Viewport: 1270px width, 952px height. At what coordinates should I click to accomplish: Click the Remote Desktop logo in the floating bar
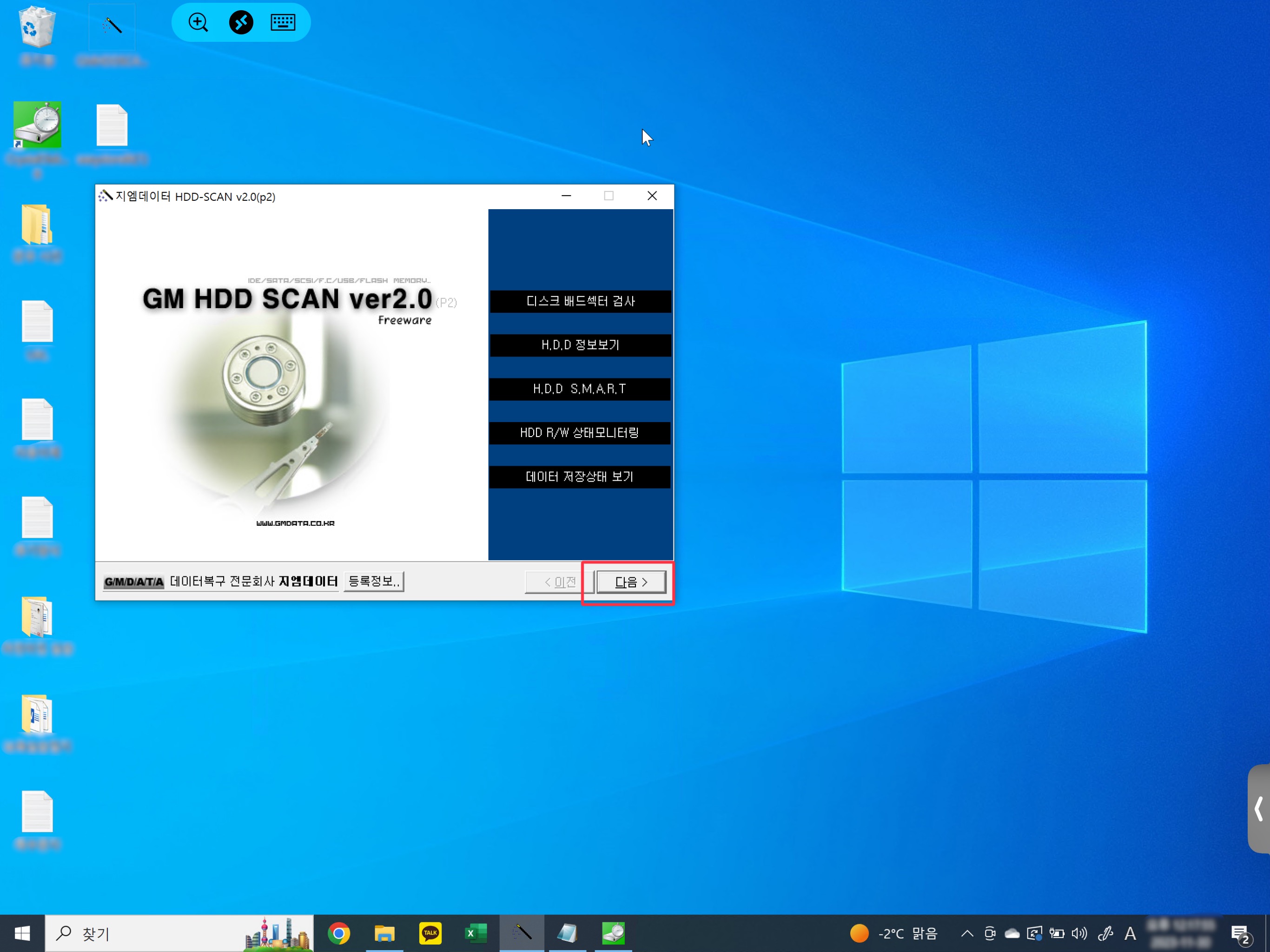point(240,22)
